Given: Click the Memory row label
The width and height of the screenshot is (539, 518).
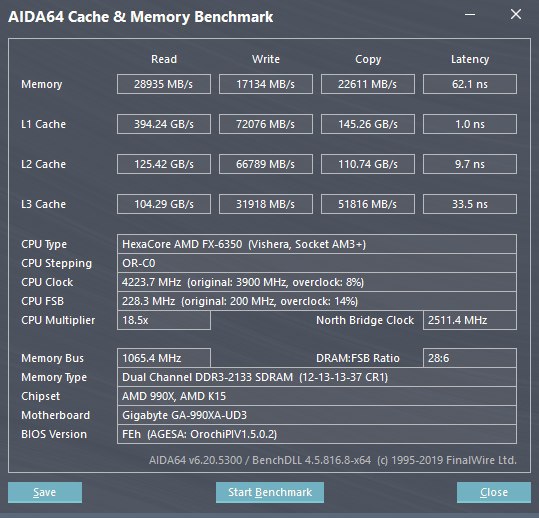Looking at the screenshot, I should [x=42, y=84].
